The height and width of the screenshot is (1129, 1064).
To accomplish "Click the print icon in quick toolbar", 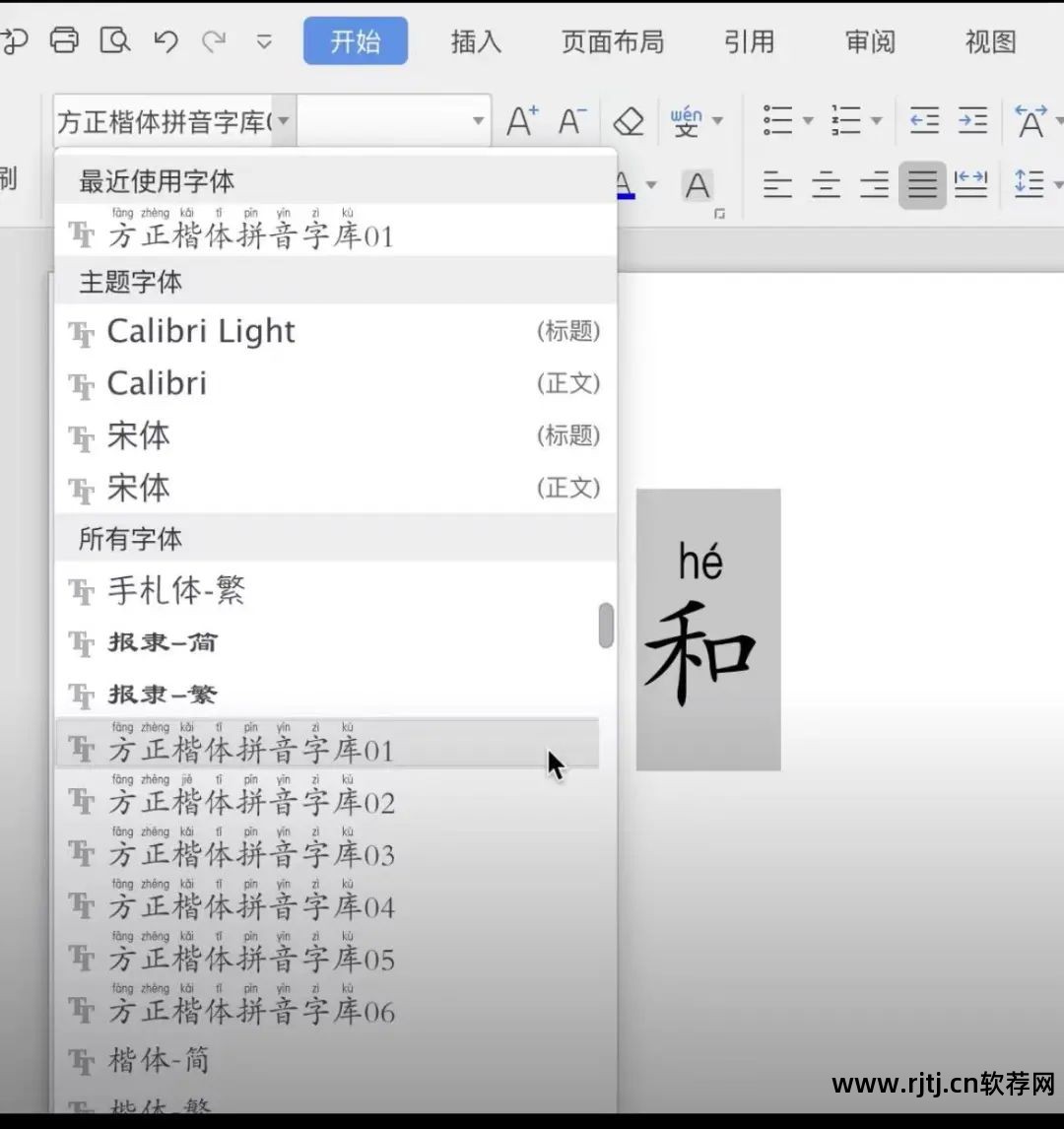I will coord(64,40).
